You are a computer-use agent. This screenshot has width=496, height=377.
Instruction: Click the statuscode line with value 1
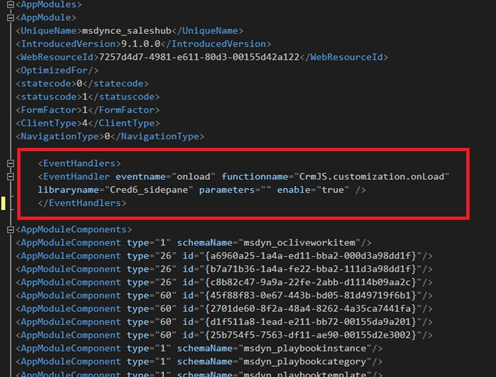tap(88, 97)
